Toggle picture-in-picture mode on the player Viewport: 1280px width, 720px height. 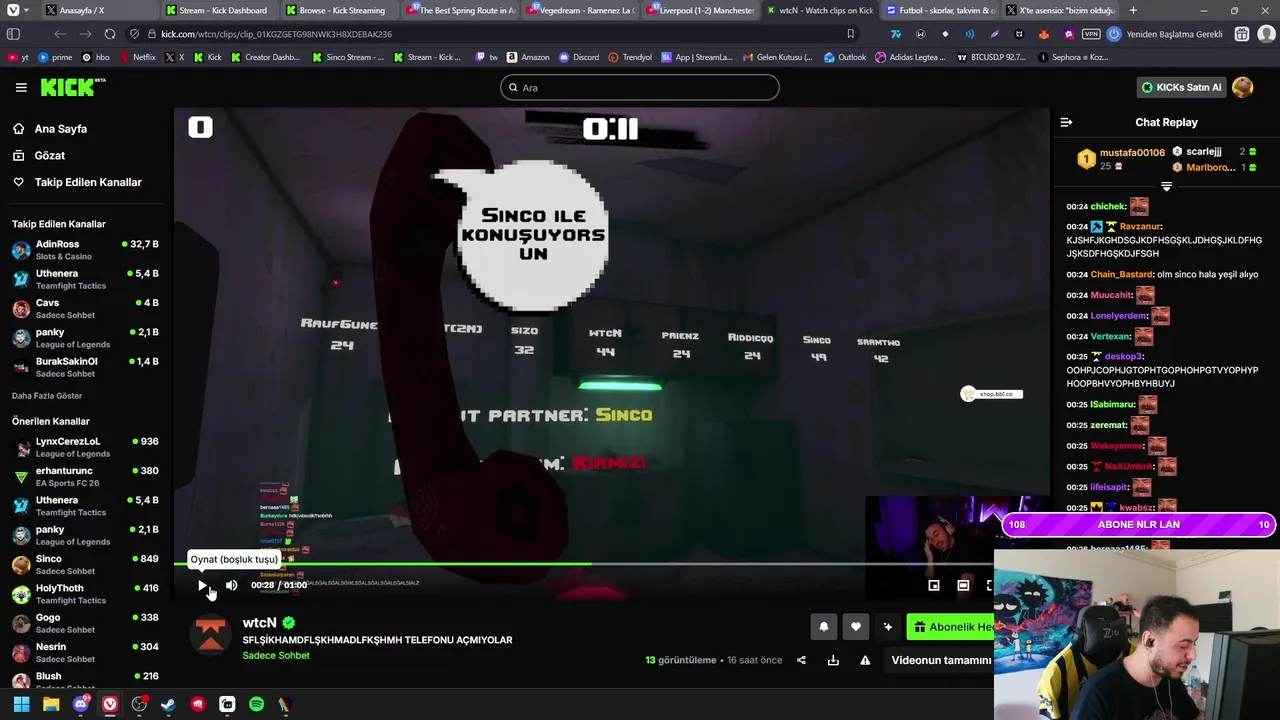coord(934,585)
